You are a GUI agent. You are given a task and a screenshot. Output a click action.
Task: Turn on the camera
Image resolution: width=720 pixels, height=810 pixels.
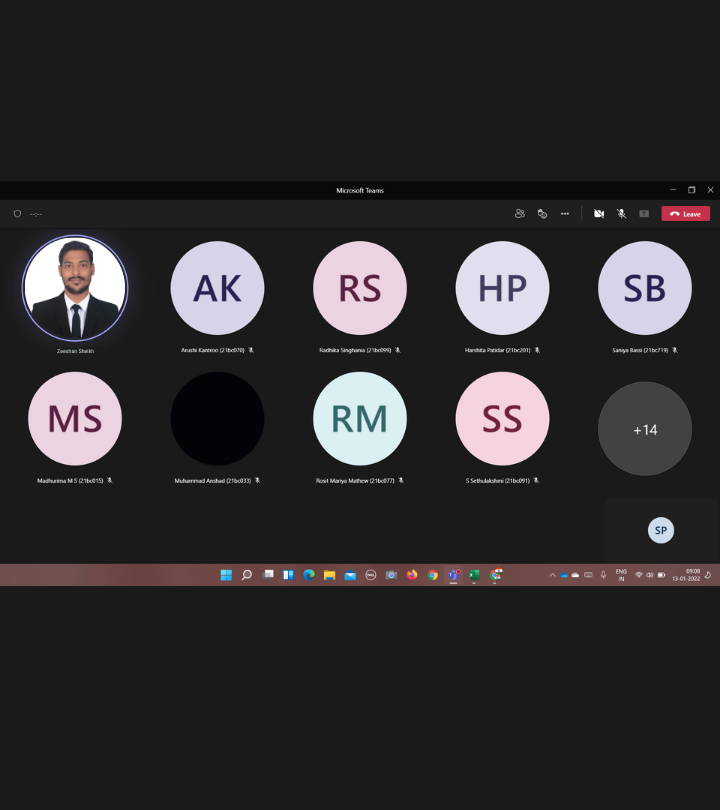coord(599,214)
